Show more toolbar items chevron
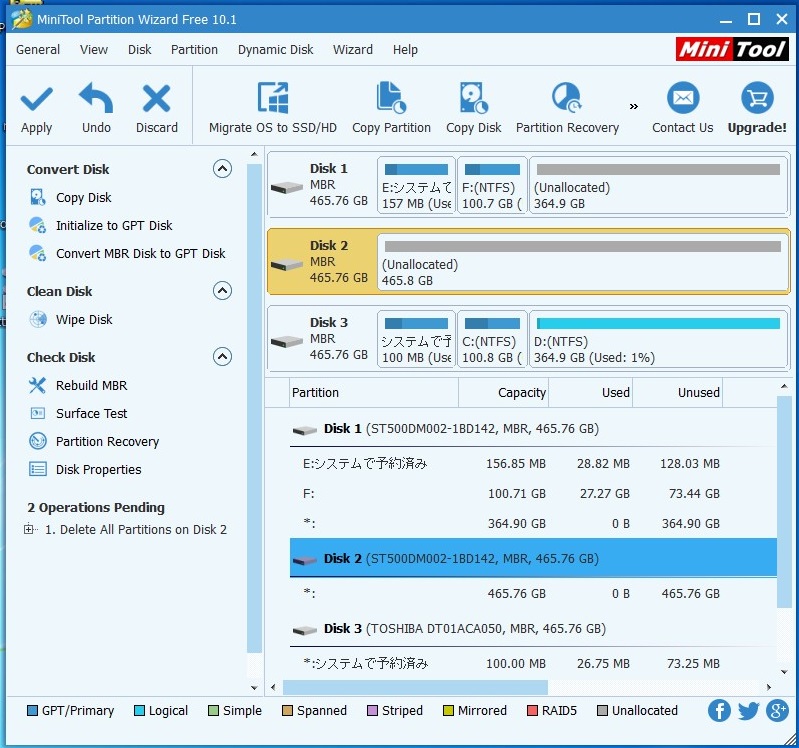The image size is (799, 748). coord(633,106)
